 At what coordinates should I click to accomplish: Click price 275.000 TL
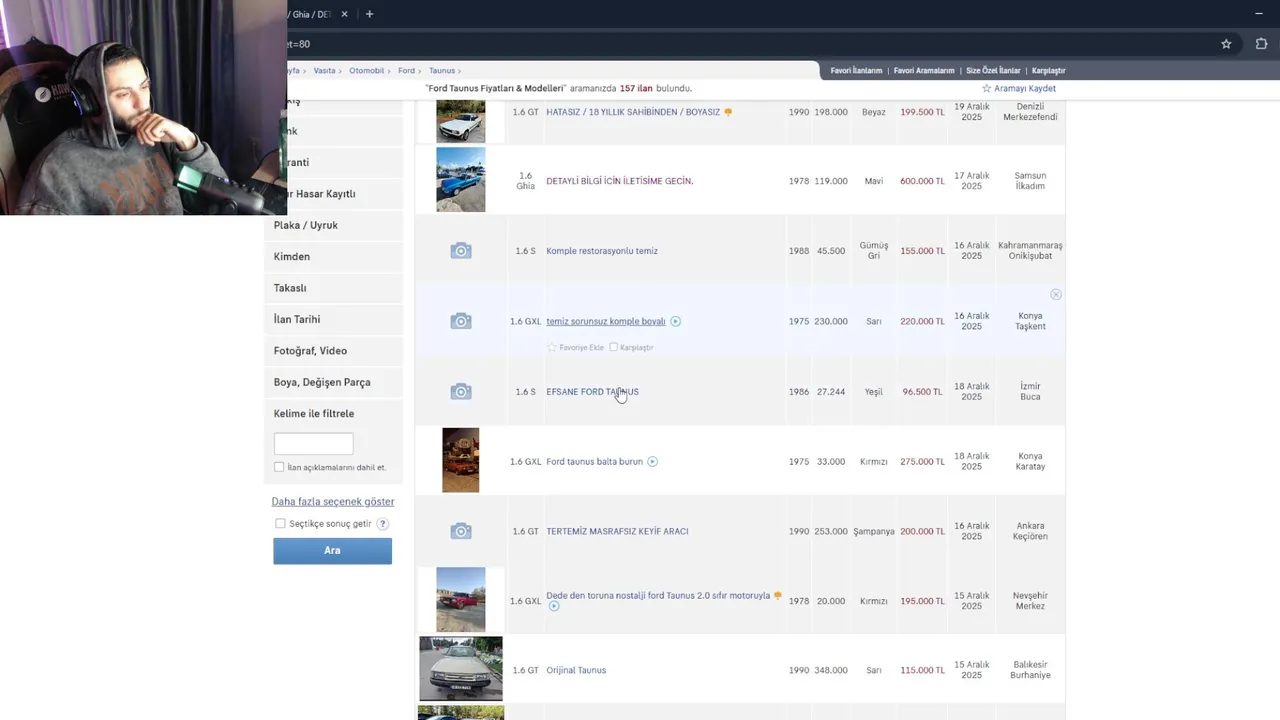pos(922,462)
